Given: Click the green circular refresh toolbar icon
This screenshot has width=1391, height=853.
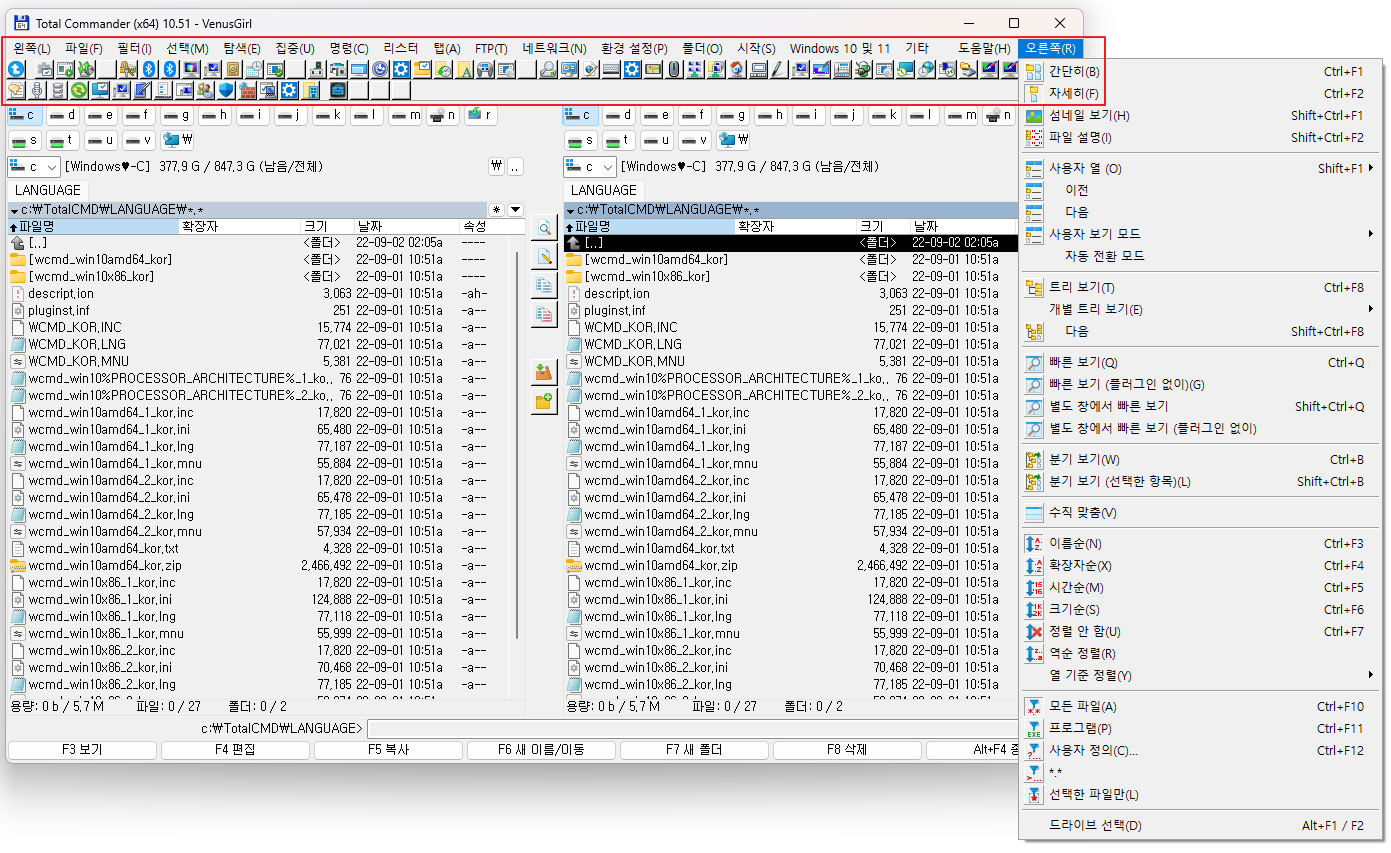Looking at the screenshot, I should (78, 90).
